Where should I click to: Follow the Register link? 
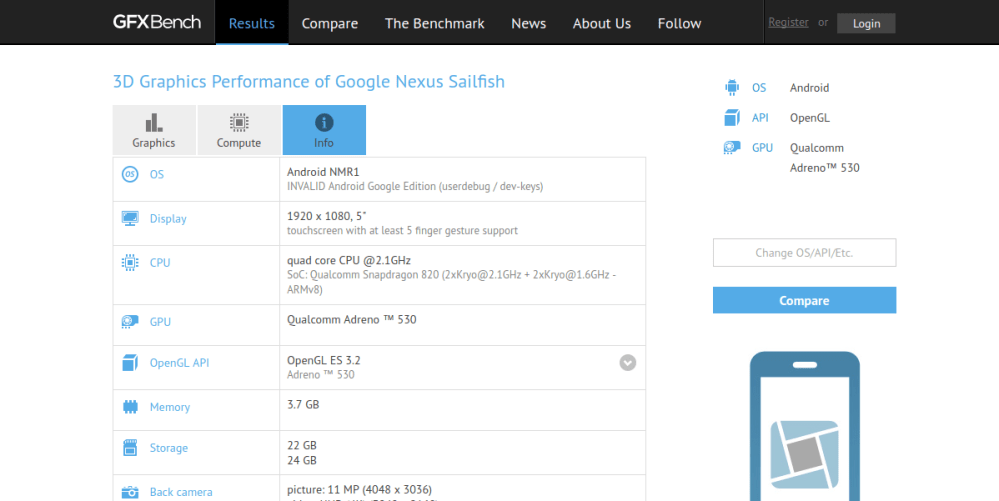788,23
